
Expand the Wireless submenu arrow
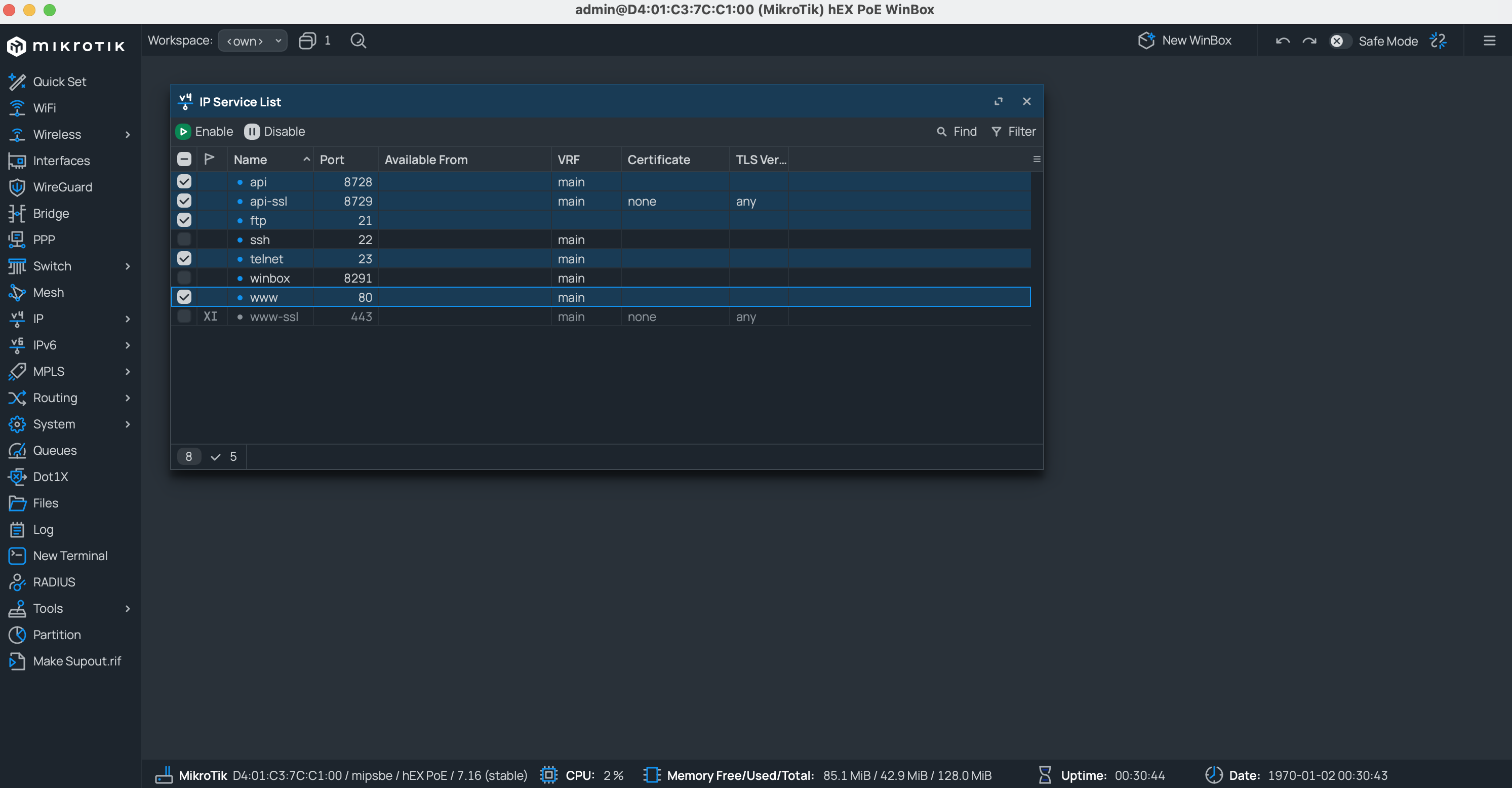click(128, 135)
